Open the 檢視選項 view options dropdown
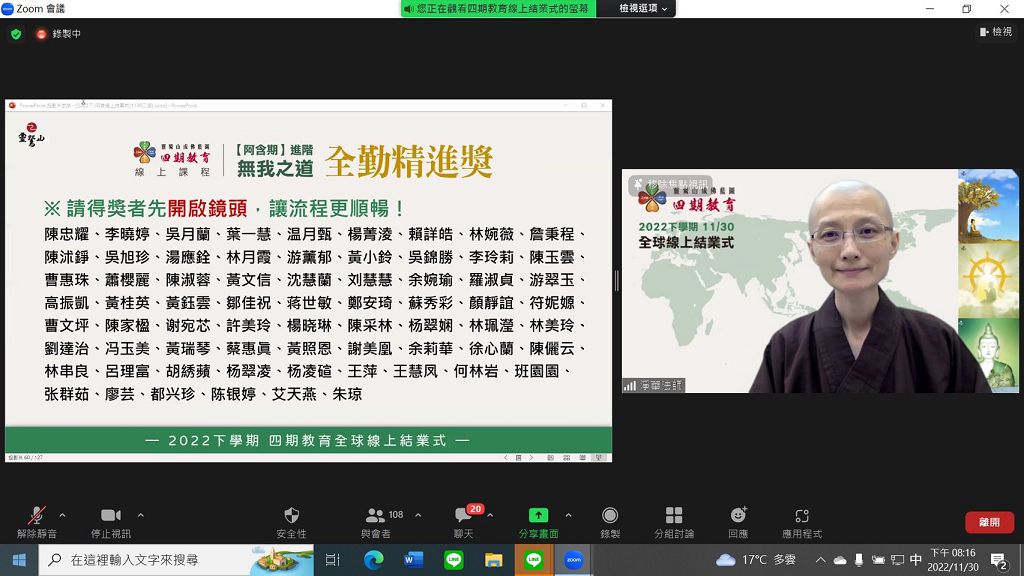The width and height of the screenshot is (1024, 576). tap(643, 8)
